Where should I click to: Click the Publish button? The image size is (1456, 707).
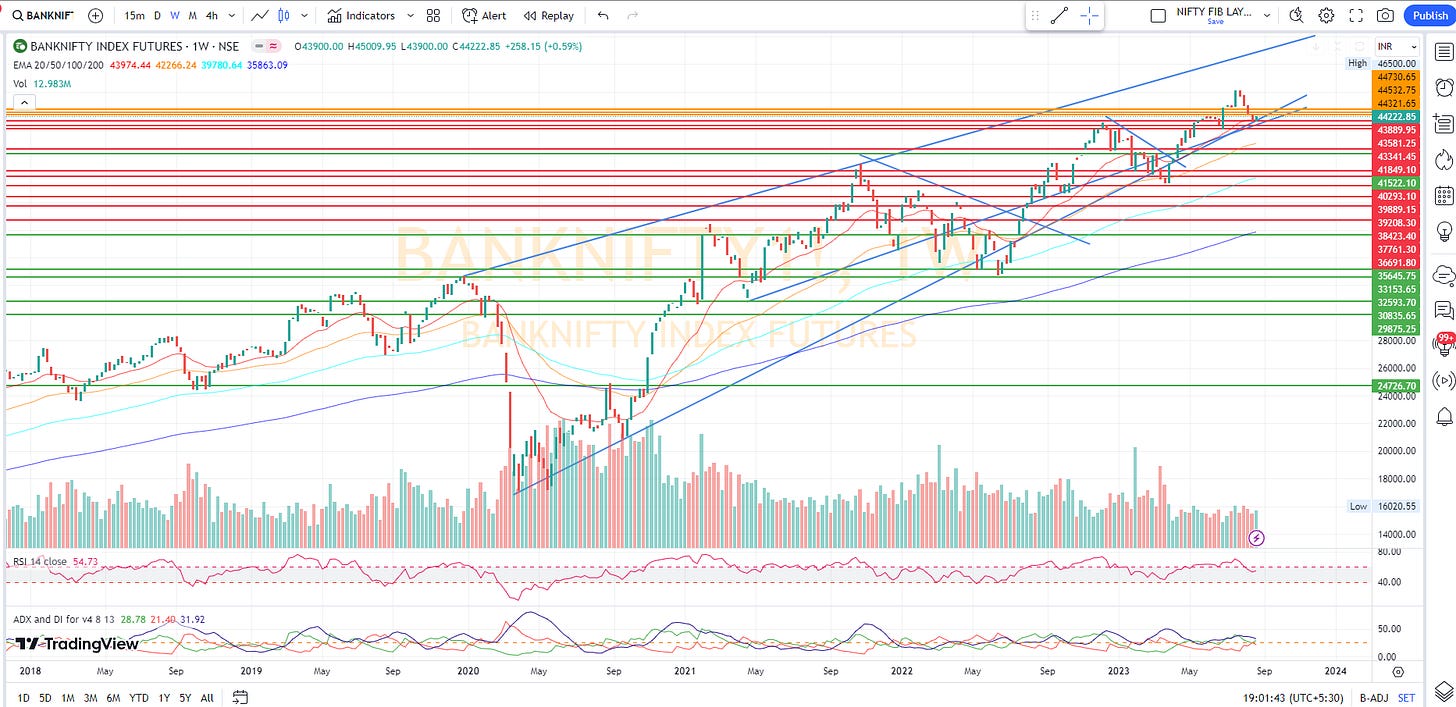1430,16
